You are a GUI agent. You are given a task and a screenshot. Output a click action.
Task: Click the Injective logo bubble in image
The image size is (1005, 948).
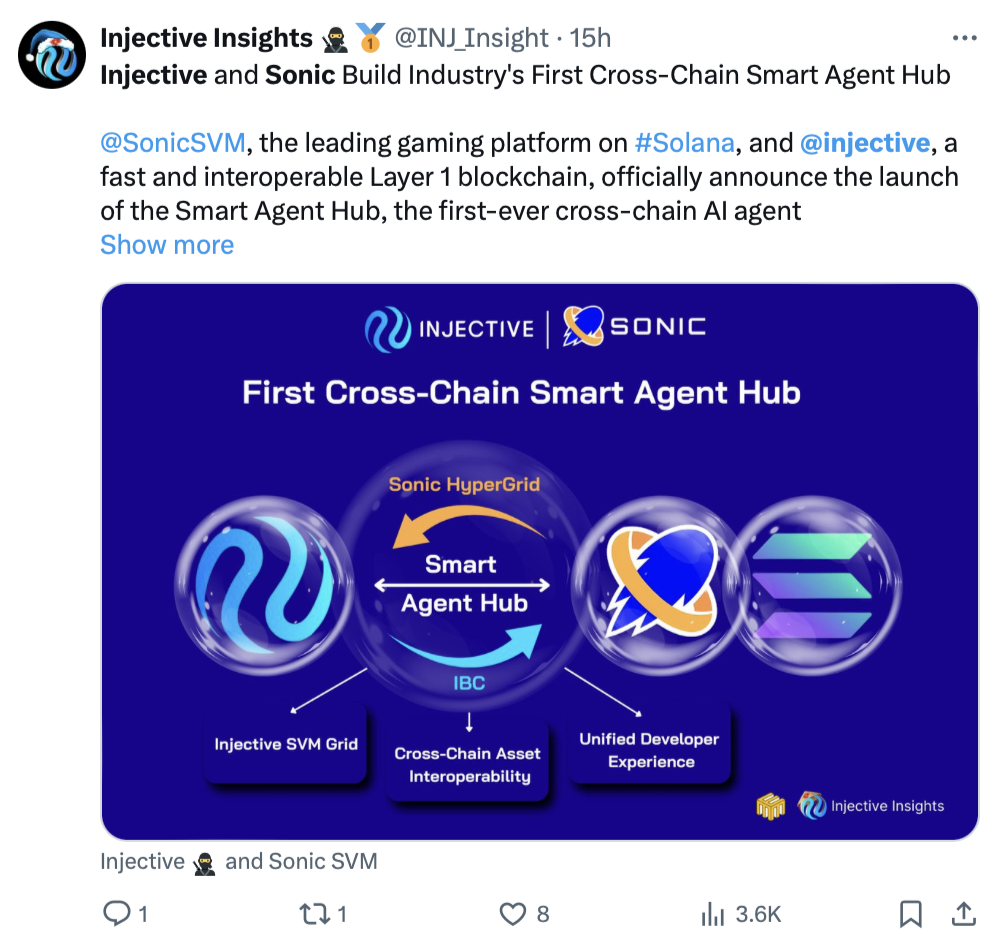pos(261,582)
